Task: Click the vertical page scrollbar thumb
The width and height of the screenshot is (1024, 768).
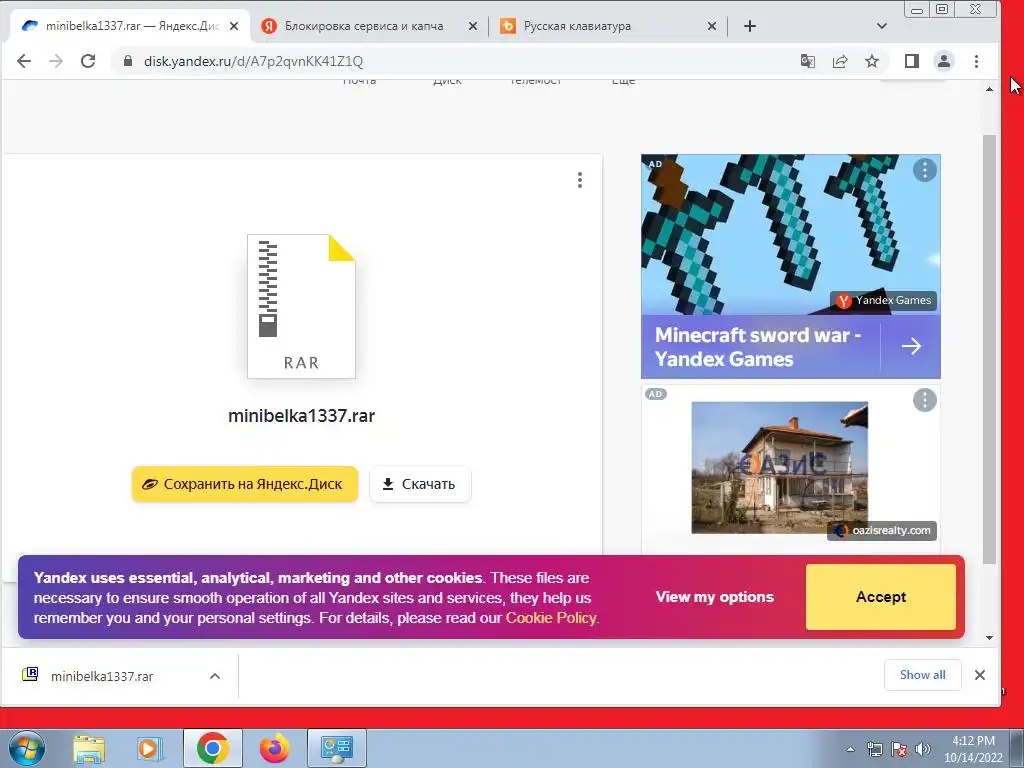Action: pyautogui.click(x=989, y=349)
